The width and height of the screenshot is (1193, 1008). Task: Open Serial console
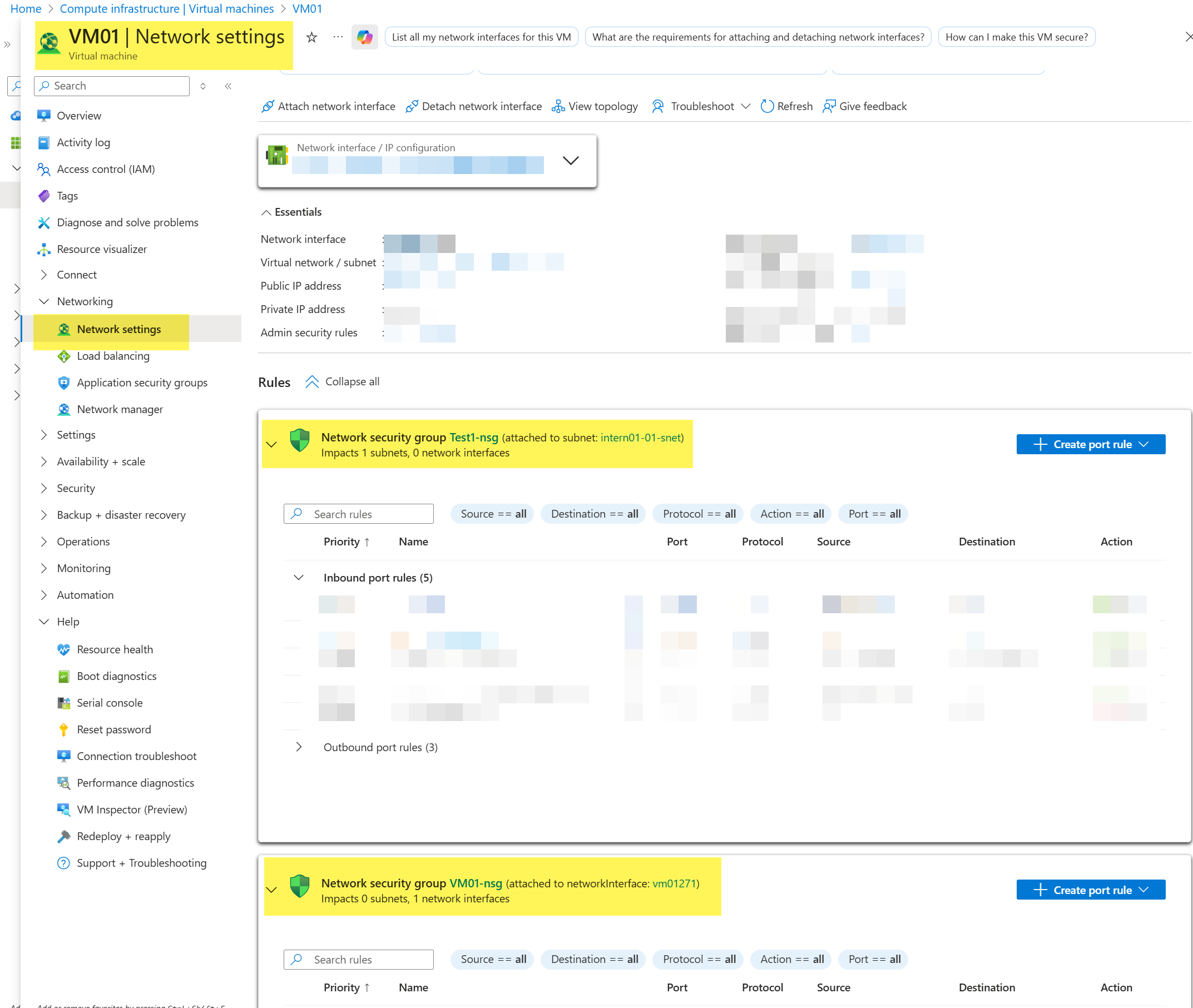coord(110,703)
